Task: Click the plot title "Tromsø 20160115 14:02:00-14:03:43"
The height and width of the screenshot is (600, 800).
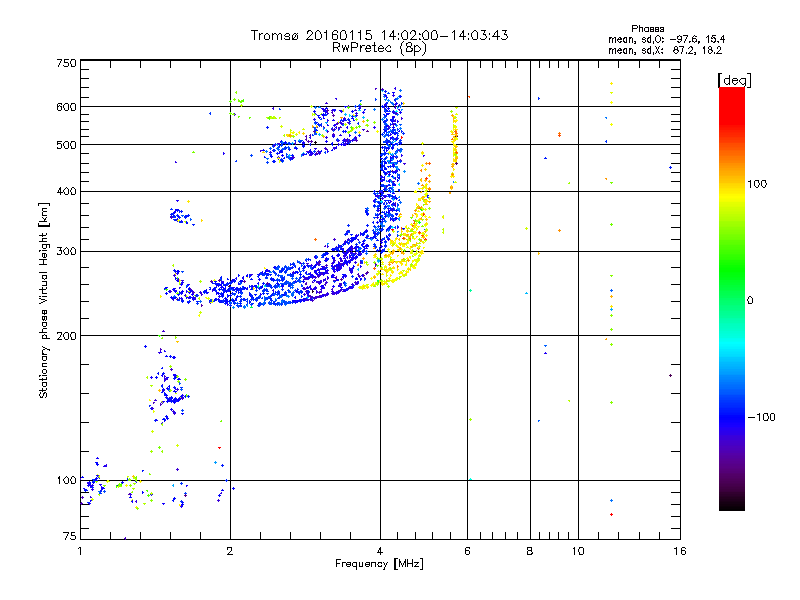Action: click(x=379, y=35)
